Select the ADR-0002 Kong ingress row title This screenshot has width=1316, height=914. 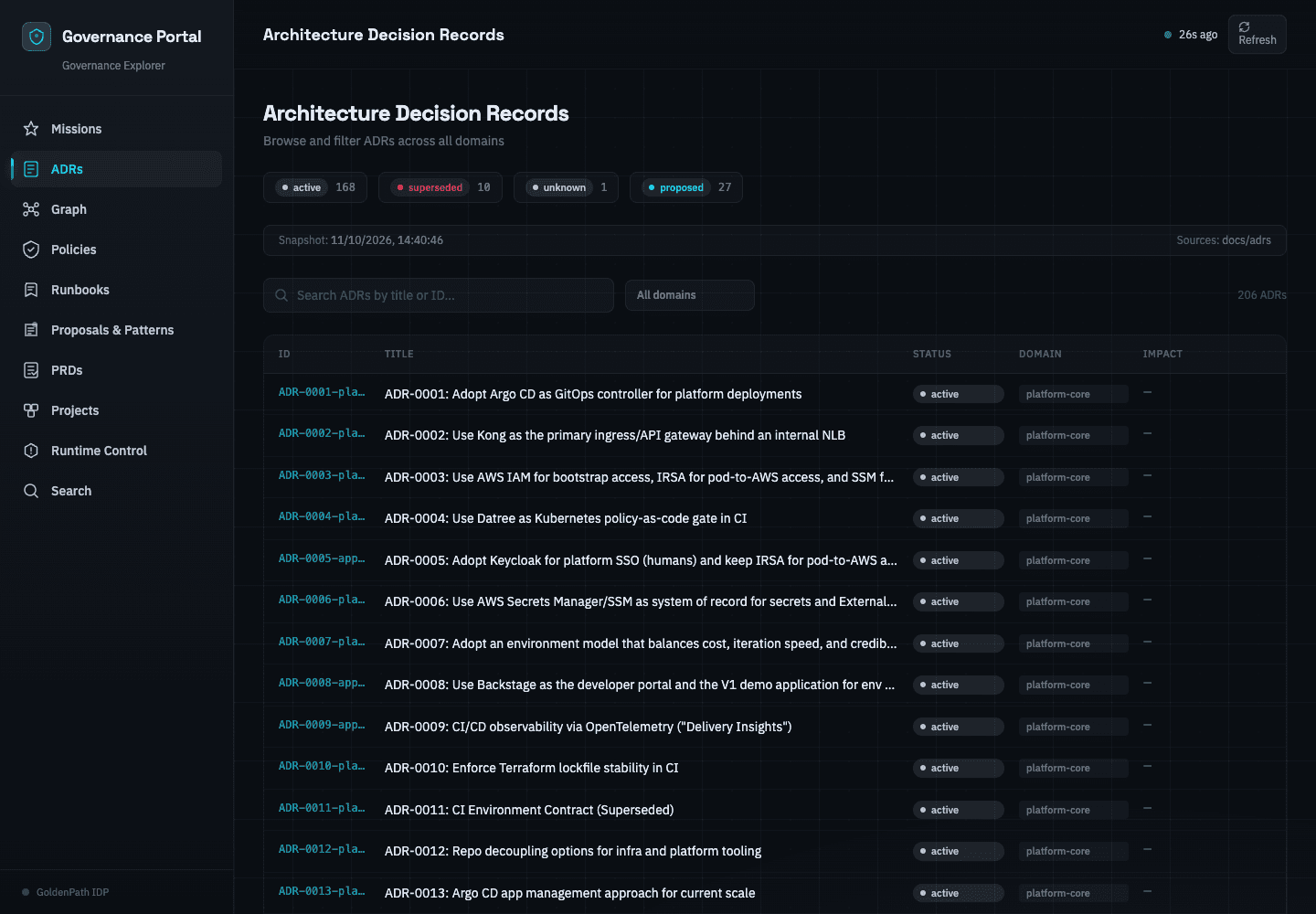[615, 435]
